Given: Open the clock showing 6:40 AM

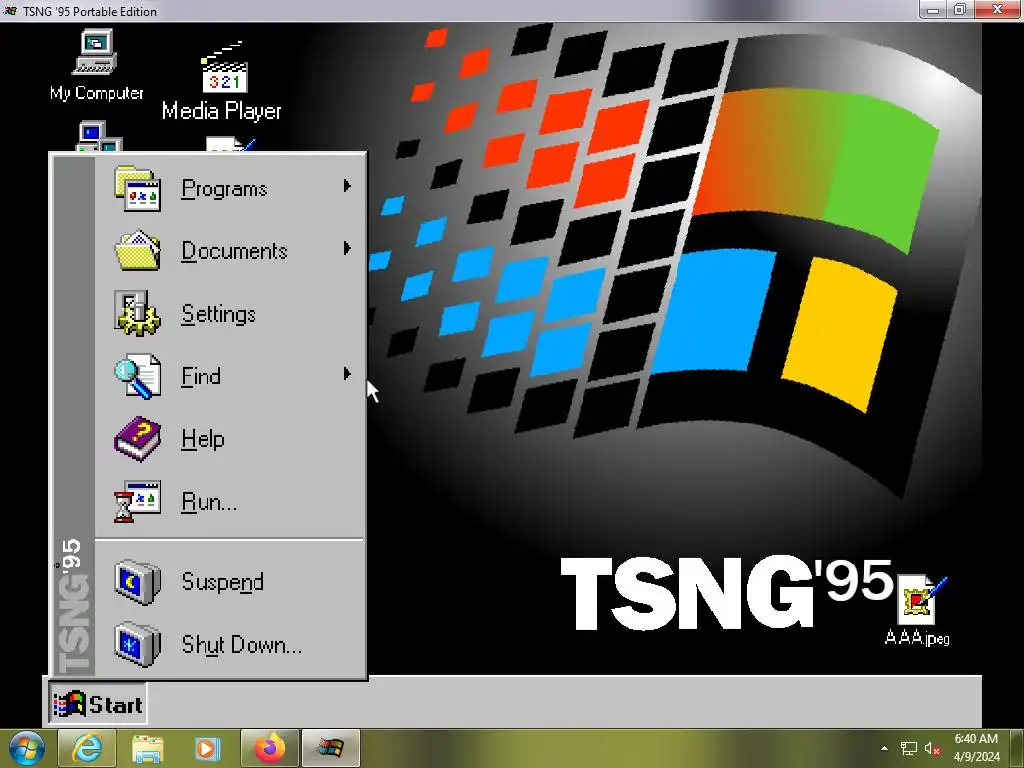Looking at the screenshot, I should point(977,748).
